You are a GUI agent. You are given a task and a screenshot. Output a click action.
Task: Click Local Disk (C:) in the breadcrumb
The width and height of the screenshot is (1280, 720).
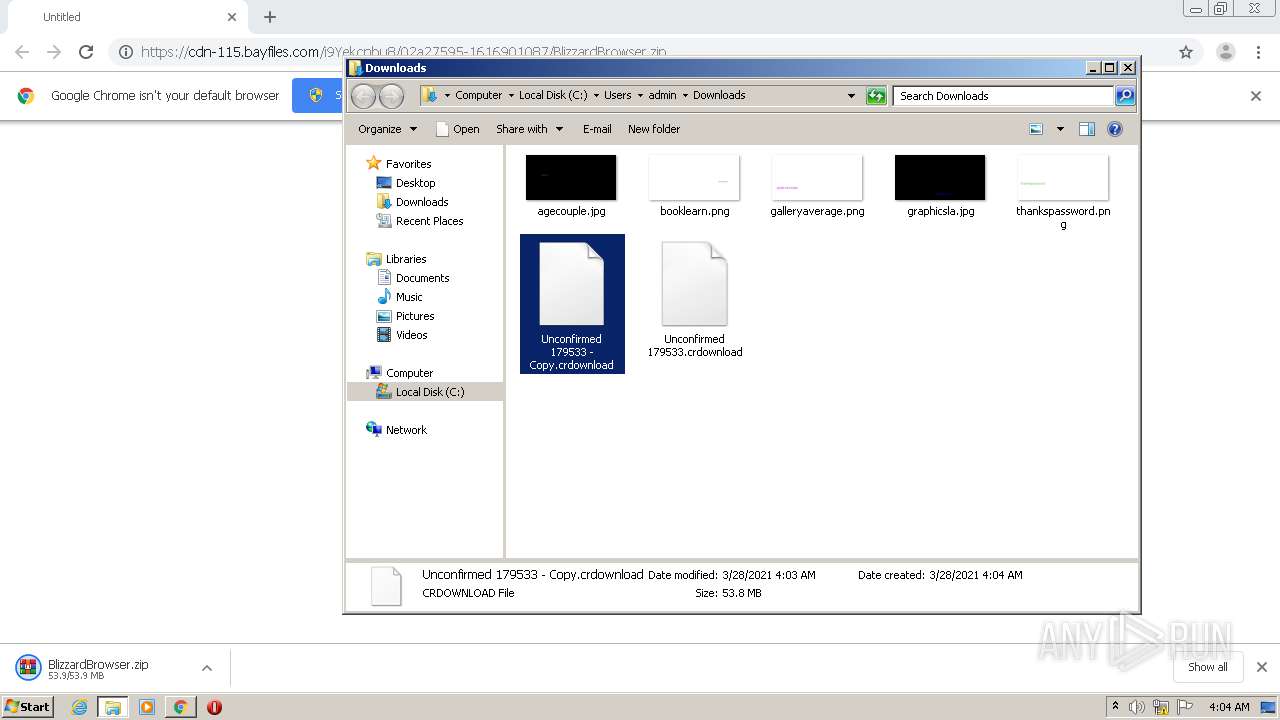point(553,96)
